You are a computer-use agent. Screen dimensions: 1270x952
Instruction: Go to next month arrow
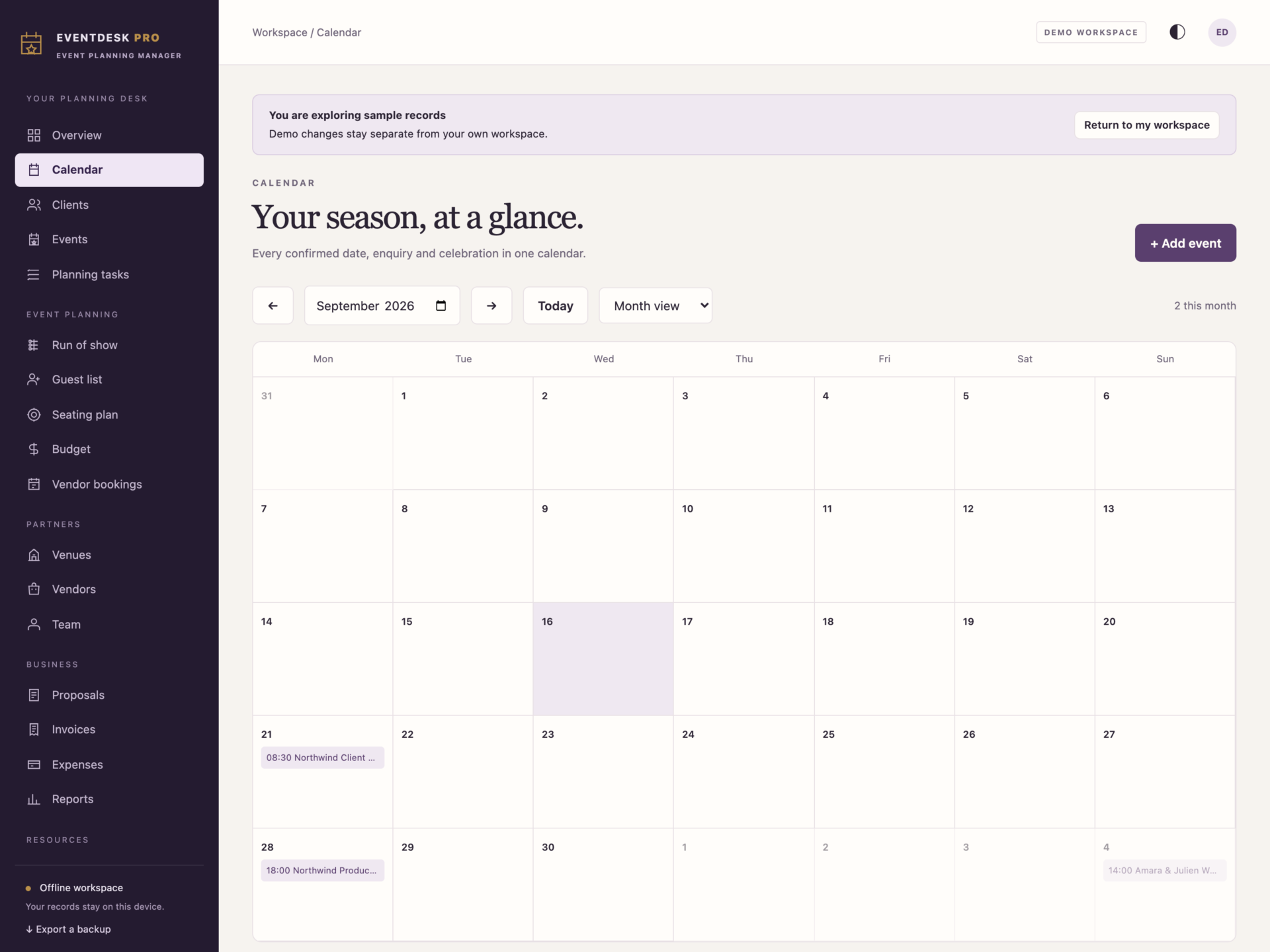[x=491, y=305]
